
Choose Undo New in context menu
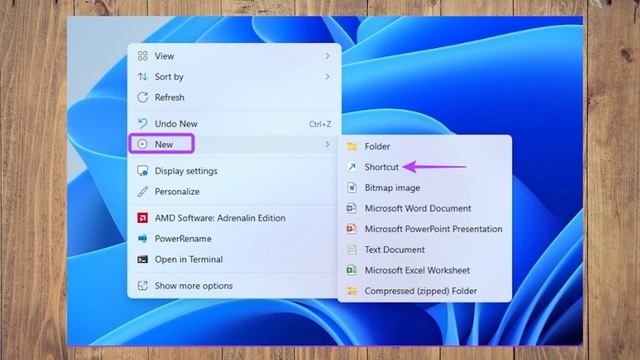(x=234, y=123)
